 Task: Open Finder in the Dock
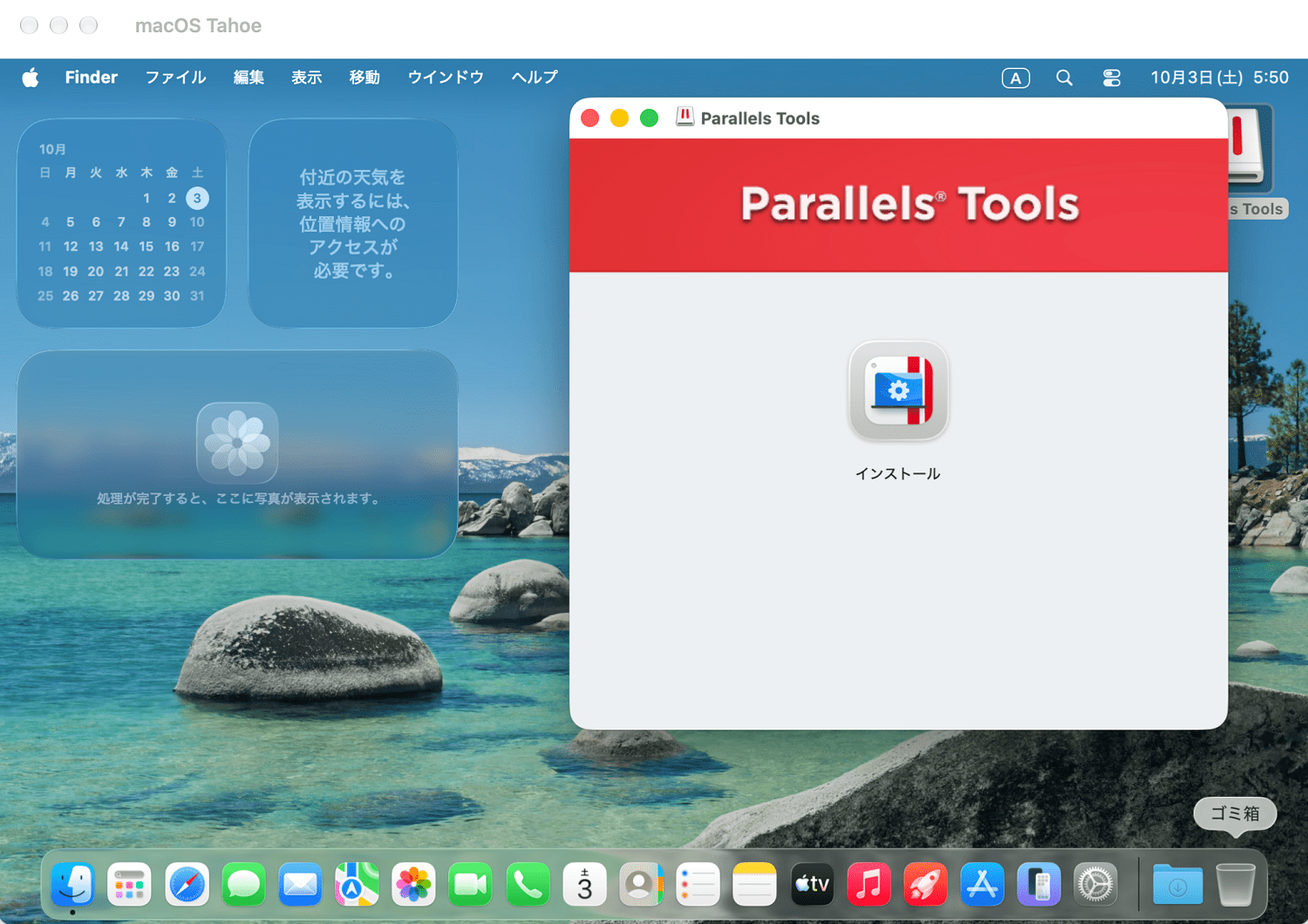click(72, 885)
